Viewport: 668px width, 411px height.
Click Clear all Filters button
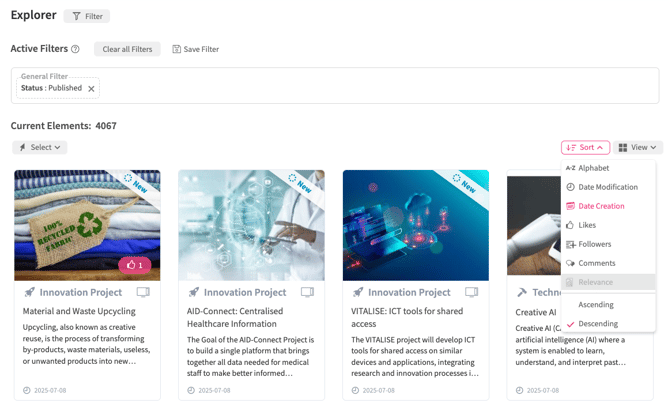click(127, 49)
